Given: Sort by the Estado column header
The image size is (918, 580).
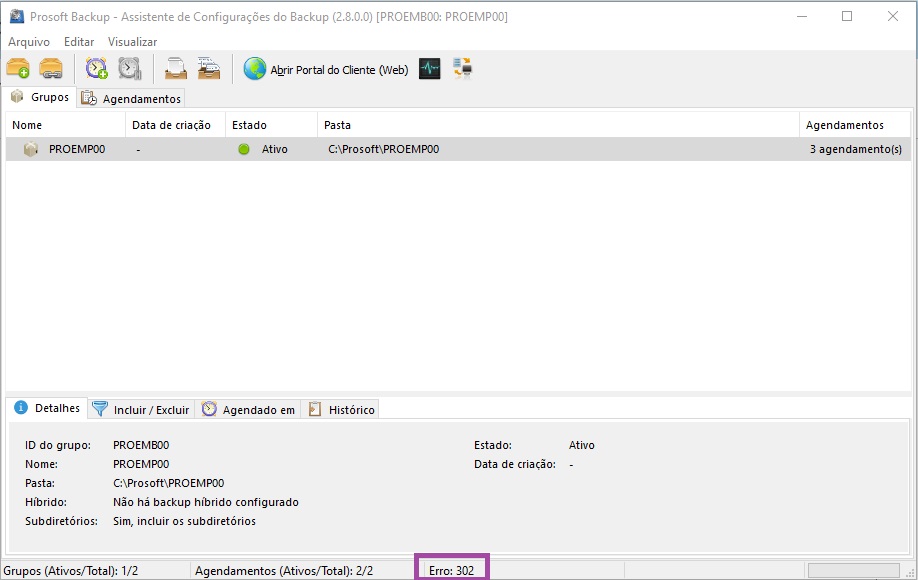Looking at the screenshot, I should coord(272,125).
